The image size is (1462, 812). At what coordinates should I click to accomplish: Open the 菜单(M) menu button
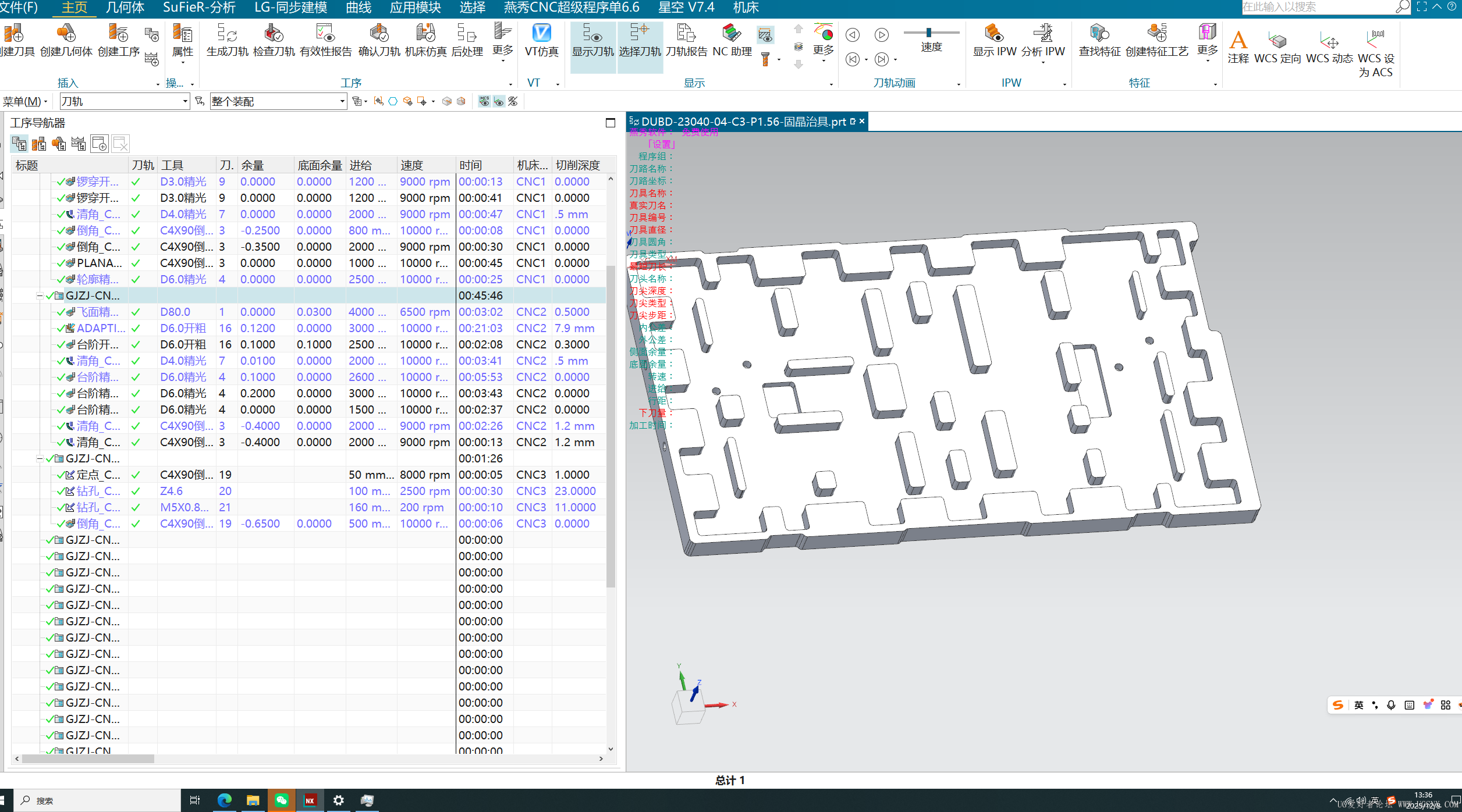(24, 102)
